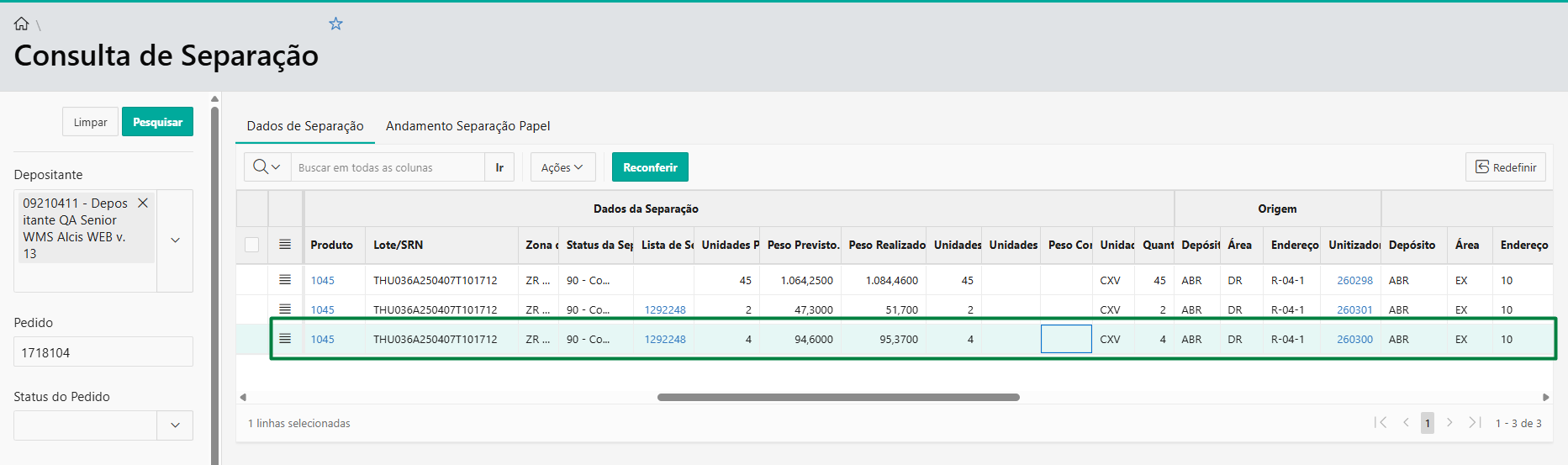Toggle the select-all rows checkbox
This screenshot has height=465, width=1568.
click(x=251, y=245)
